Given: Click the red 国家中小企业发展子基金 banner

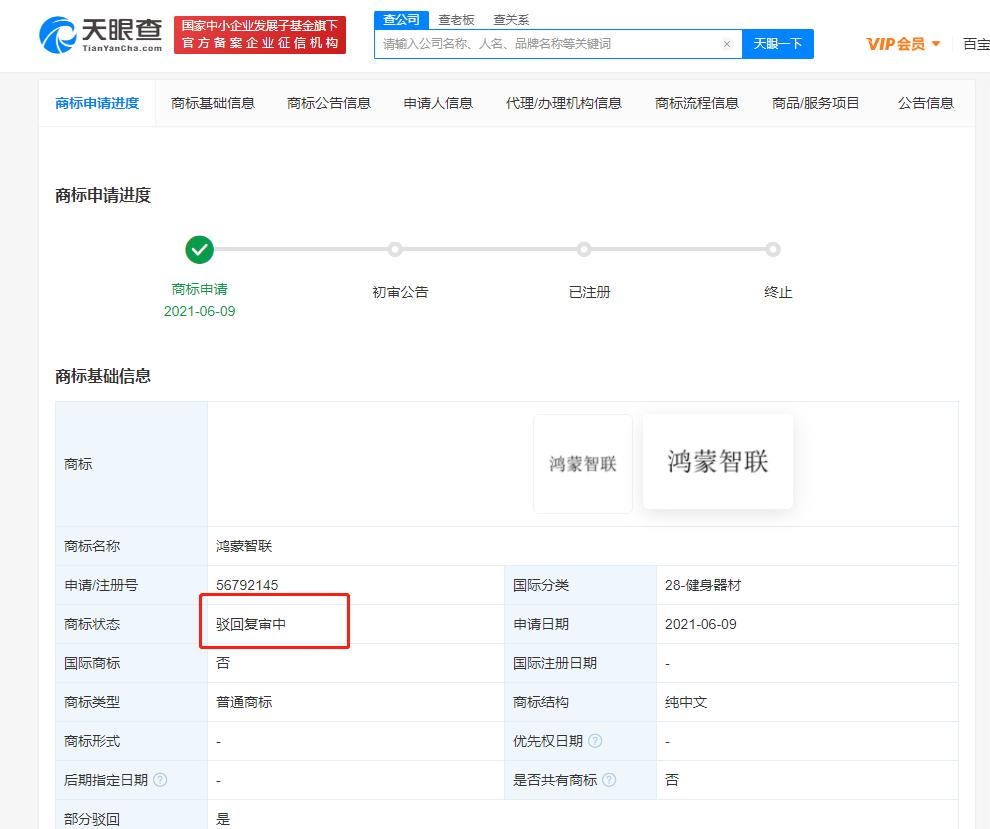Looking at the screenshot, I should pyautogui.click(x=259, y=35).
